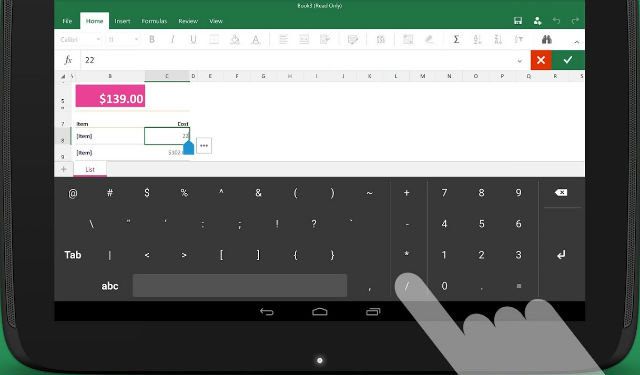Tap the backspace key on the keyboard
Viewport: 640px width, 375px height.
[561, 193]
